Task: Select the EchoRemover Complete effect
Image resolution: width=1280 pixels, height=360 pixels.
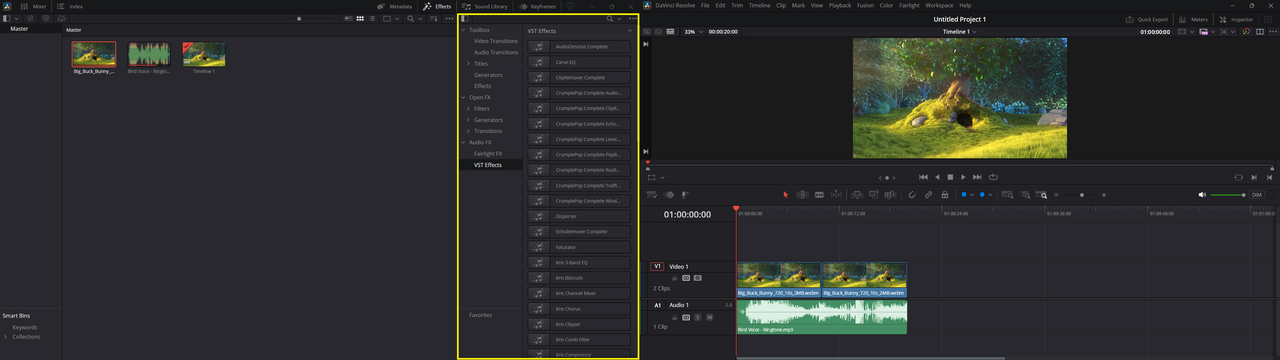Action: tap(580, 232)
